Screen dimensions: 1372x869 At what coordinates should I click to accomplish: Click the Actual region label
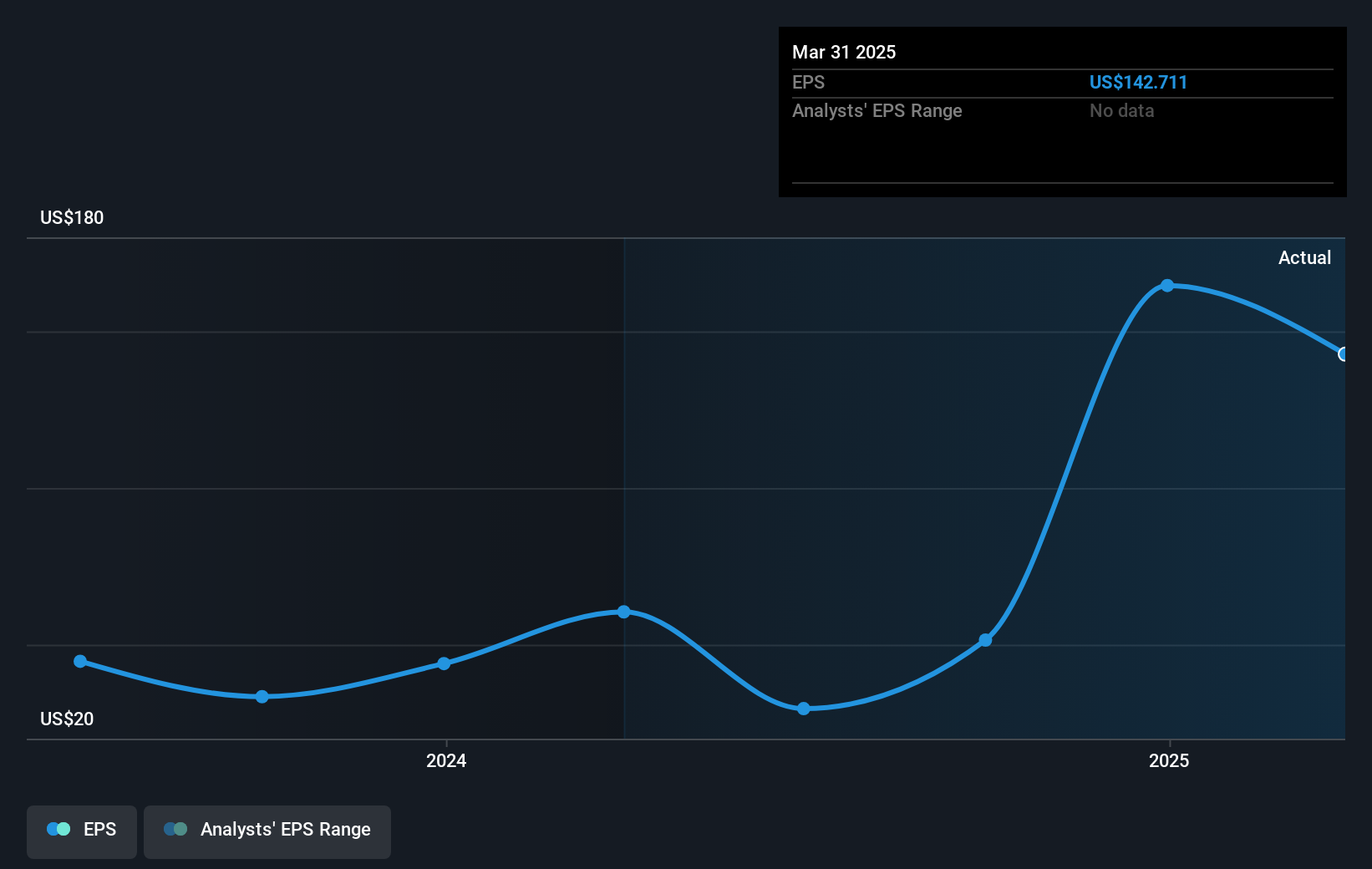tap(1304, 257)
